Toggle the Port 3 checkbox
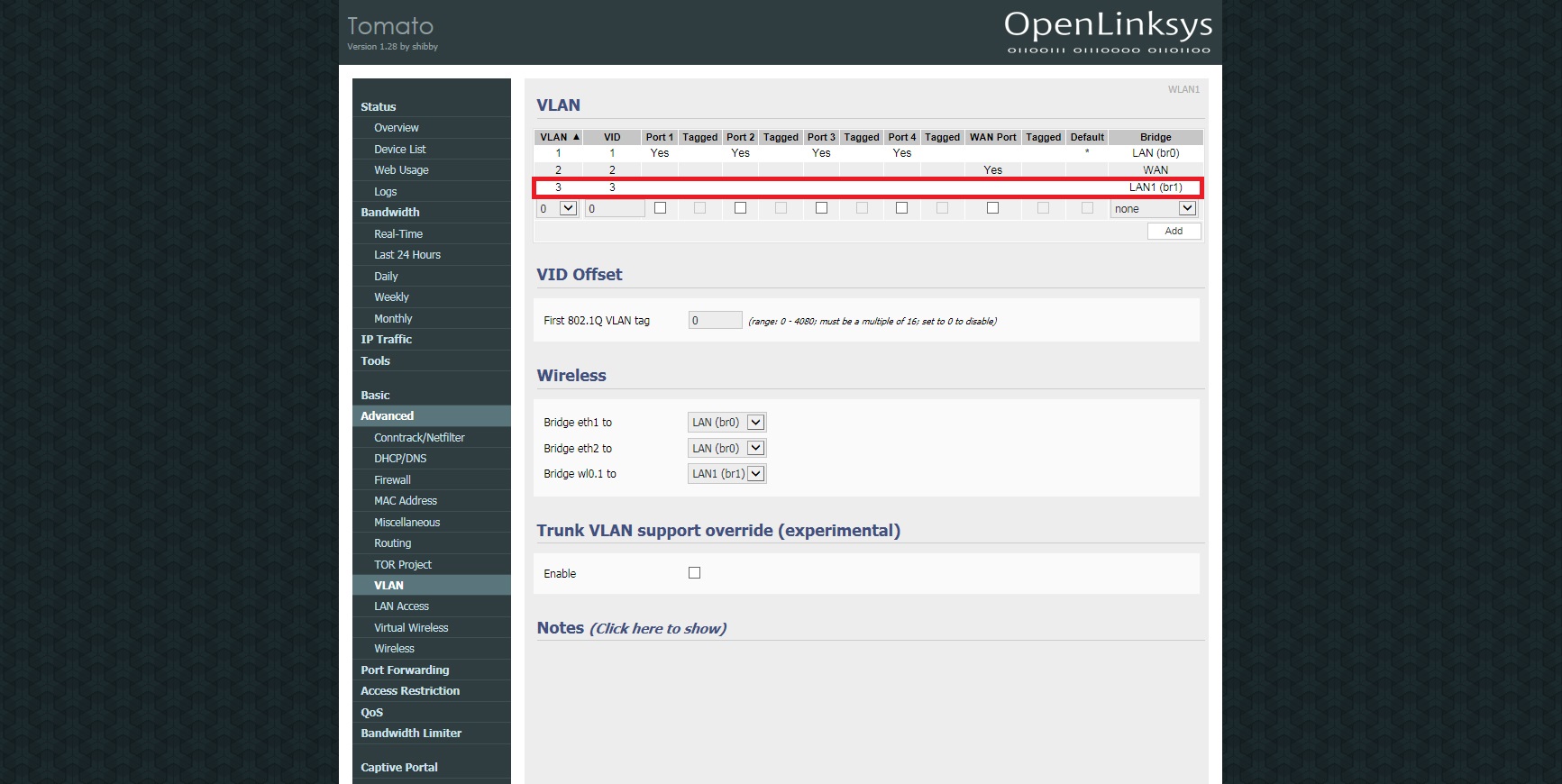Screen dimensions: 1562x784 tap(821, 208)
